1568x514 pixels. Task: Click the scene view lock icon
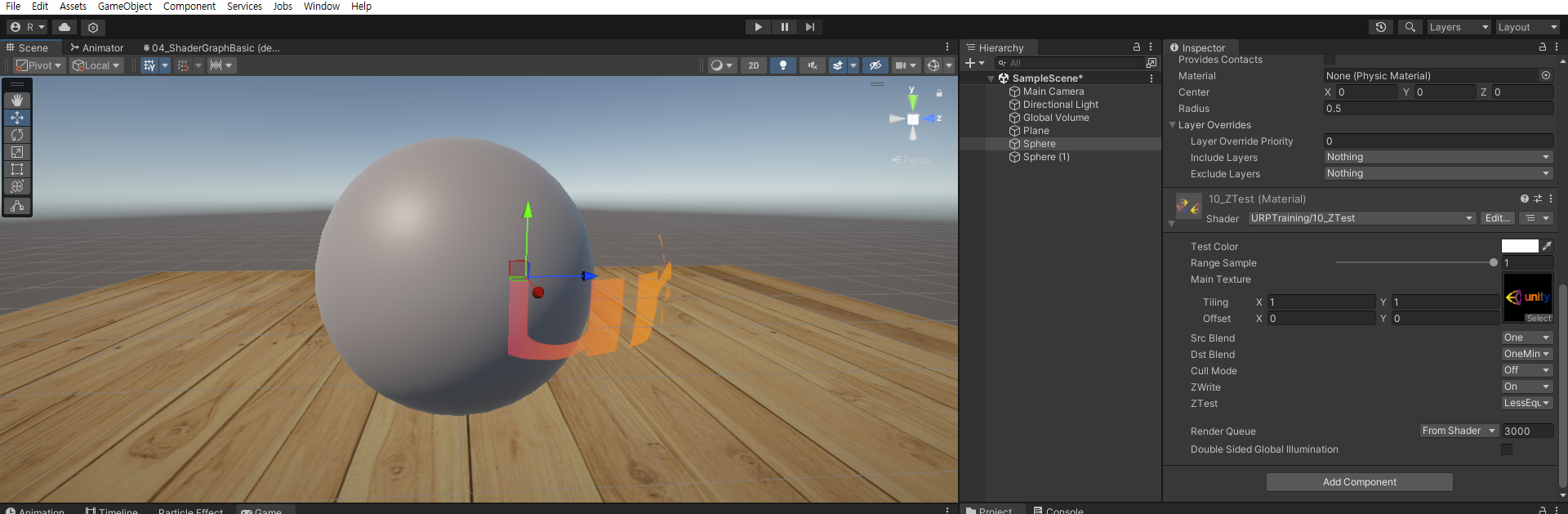pyautogui.click(x=939, y=93)
